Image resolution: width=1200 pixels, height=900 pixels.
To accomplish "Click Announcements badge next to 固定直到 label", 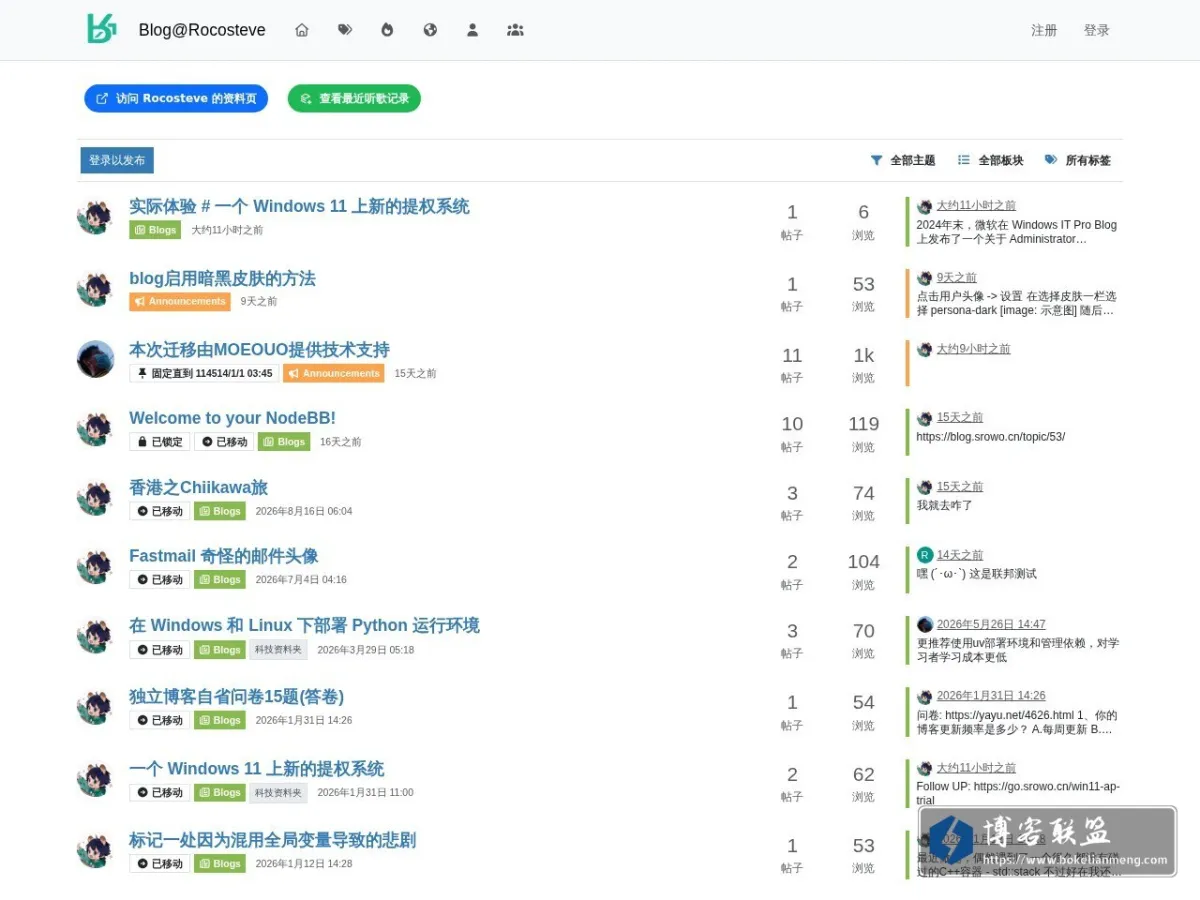I will (333, 373).
